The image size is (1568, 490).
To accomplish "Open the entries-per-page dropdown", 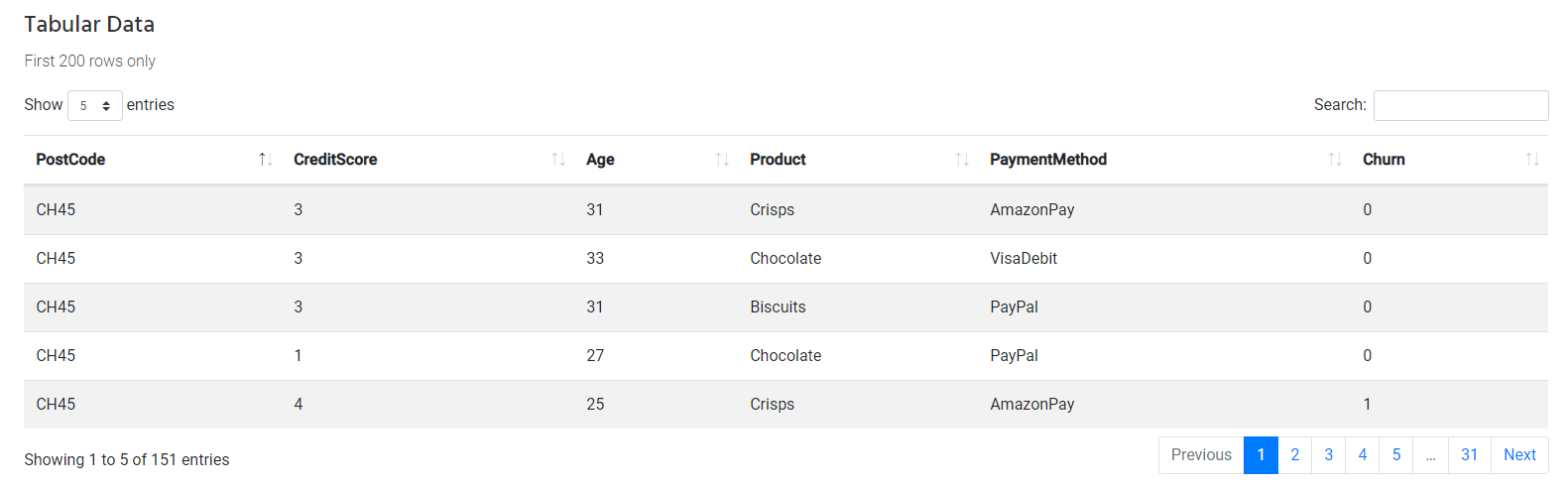I will click(x=95, y=105).
